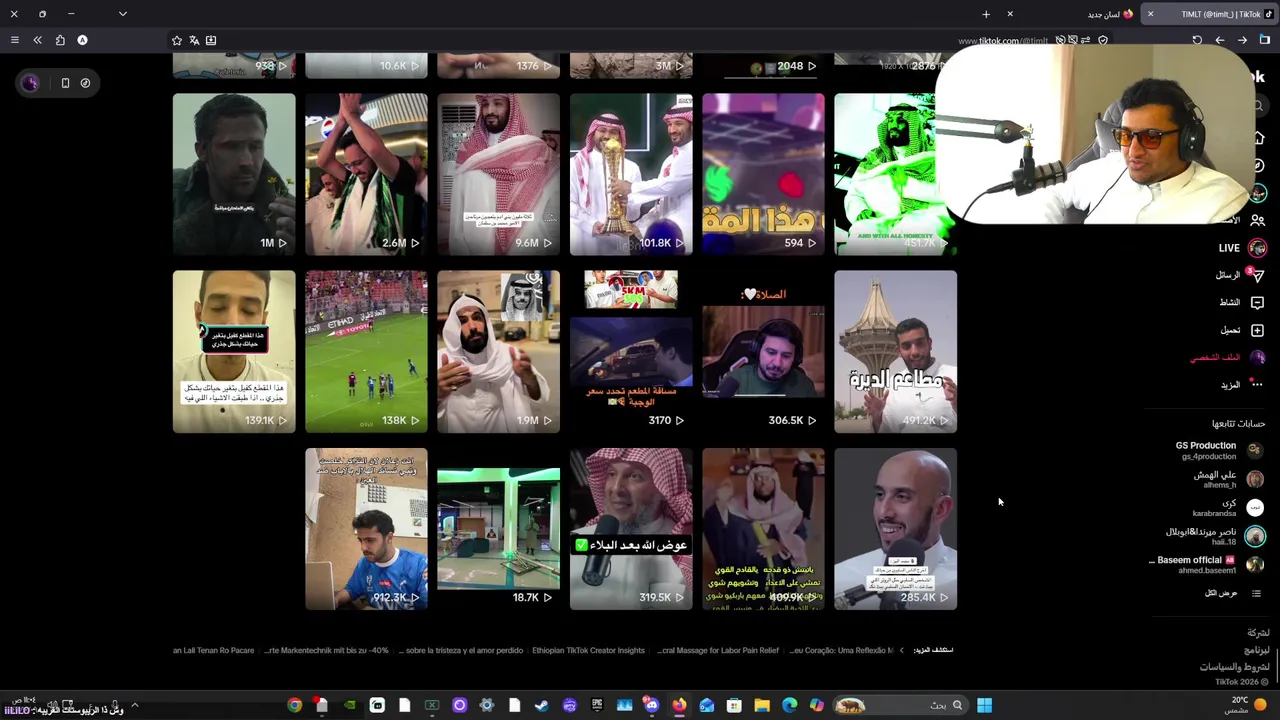
Task: Open More (المزيد) menu
Action: 1241,385
